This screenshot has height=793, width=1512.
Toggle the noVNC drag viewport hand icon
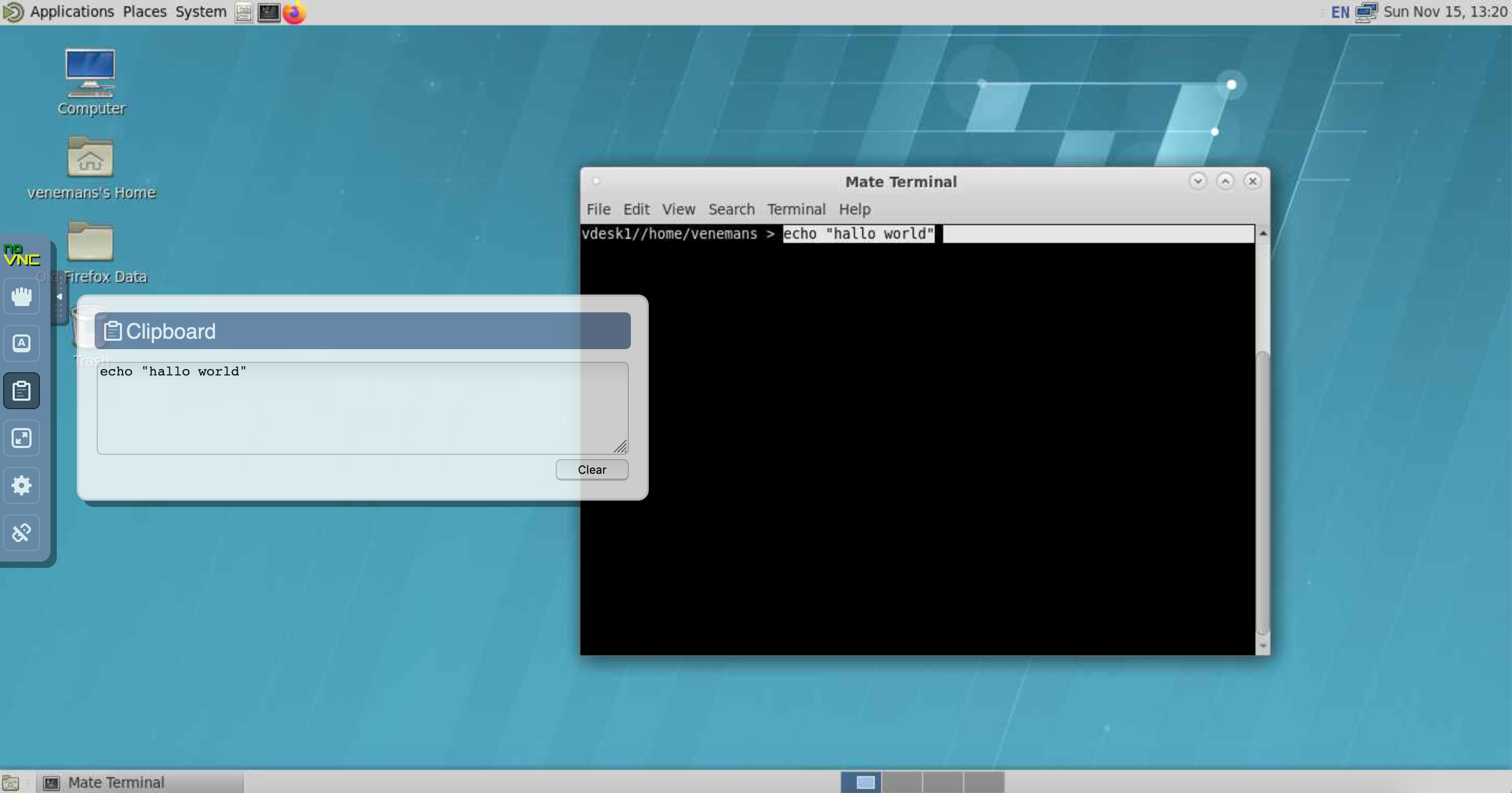point(22,297)
